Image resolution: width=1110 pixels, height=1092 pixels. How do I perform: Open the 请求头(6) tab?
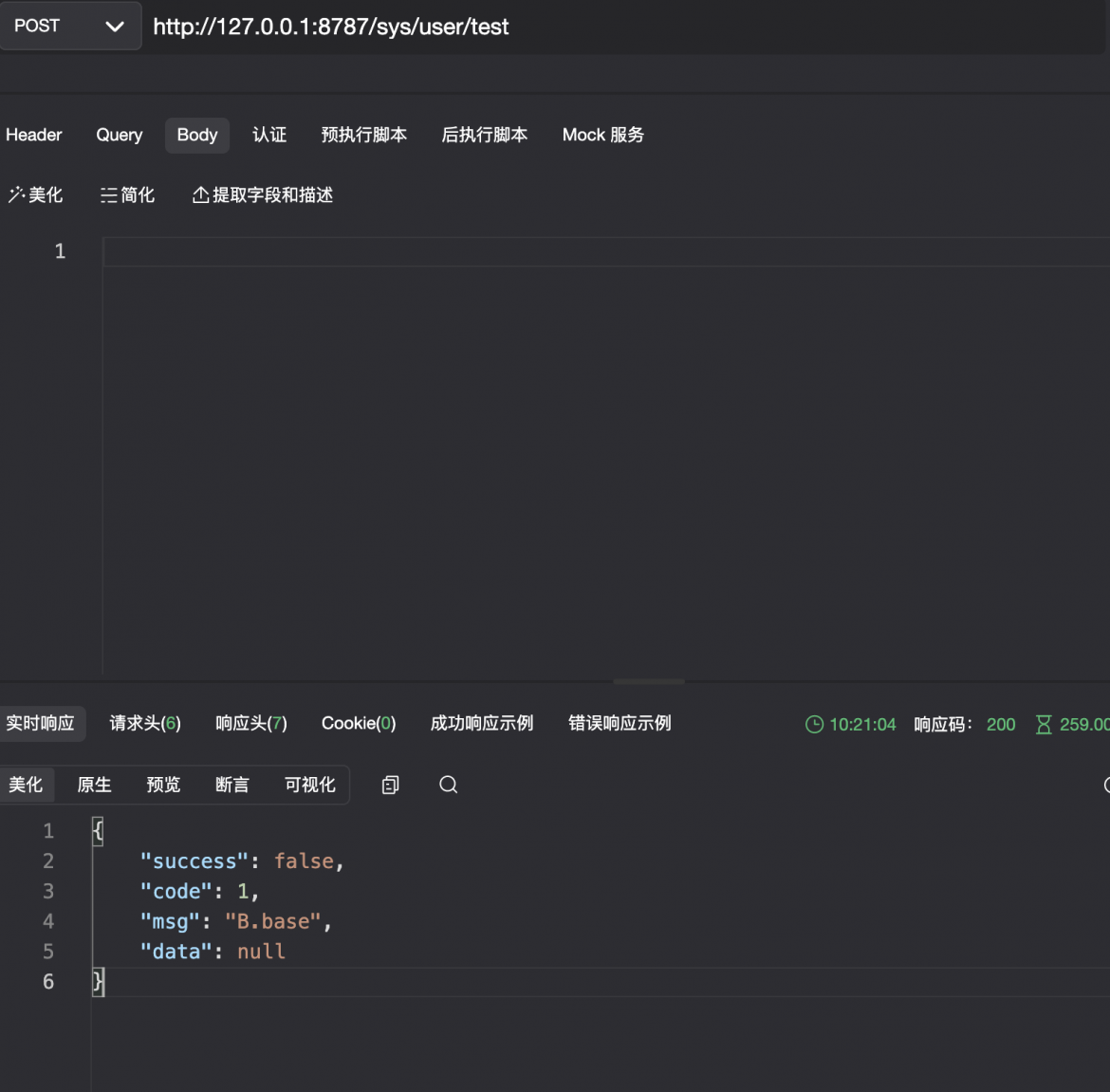pyautogui.click(x=145, y=724)
